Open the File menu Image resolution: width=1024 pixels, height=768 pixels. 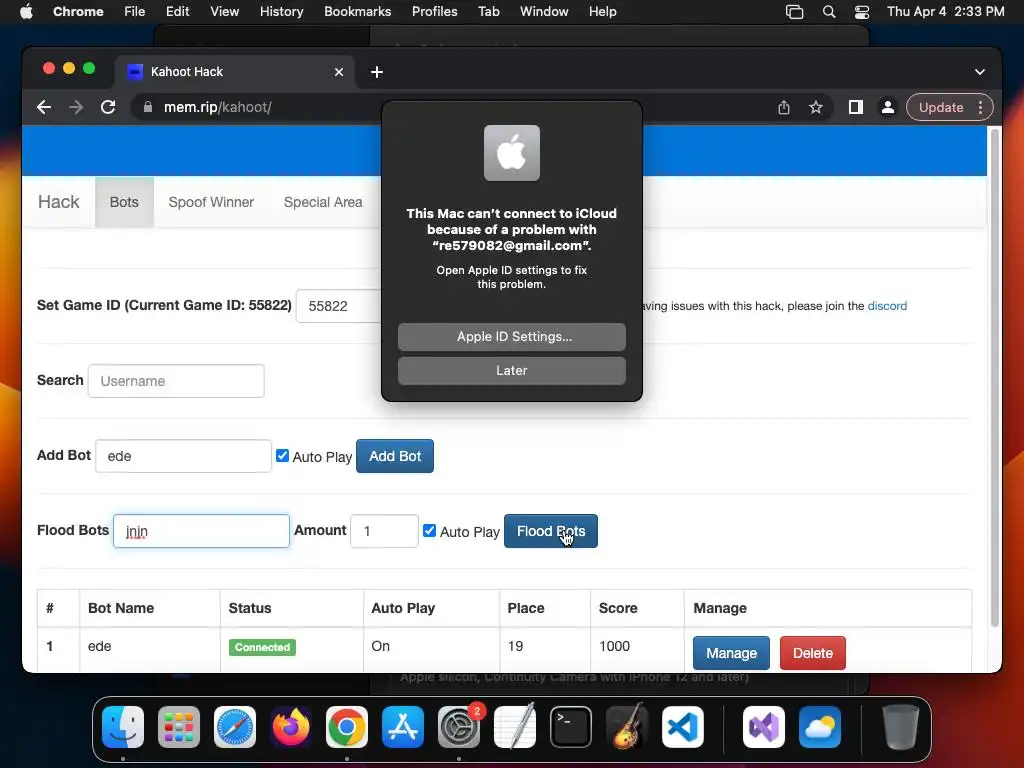(x=135, y=12)
